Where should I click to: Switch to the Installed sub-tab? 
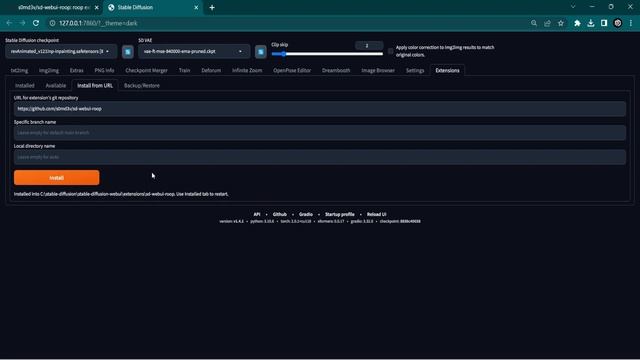[x=24, y=86]
